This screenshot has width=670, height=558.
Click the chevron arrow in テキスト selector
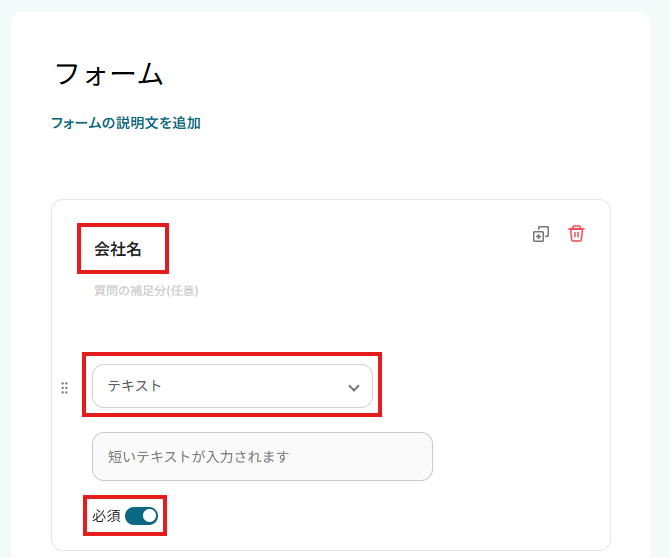pyautogui.click(x=353, y=387)
